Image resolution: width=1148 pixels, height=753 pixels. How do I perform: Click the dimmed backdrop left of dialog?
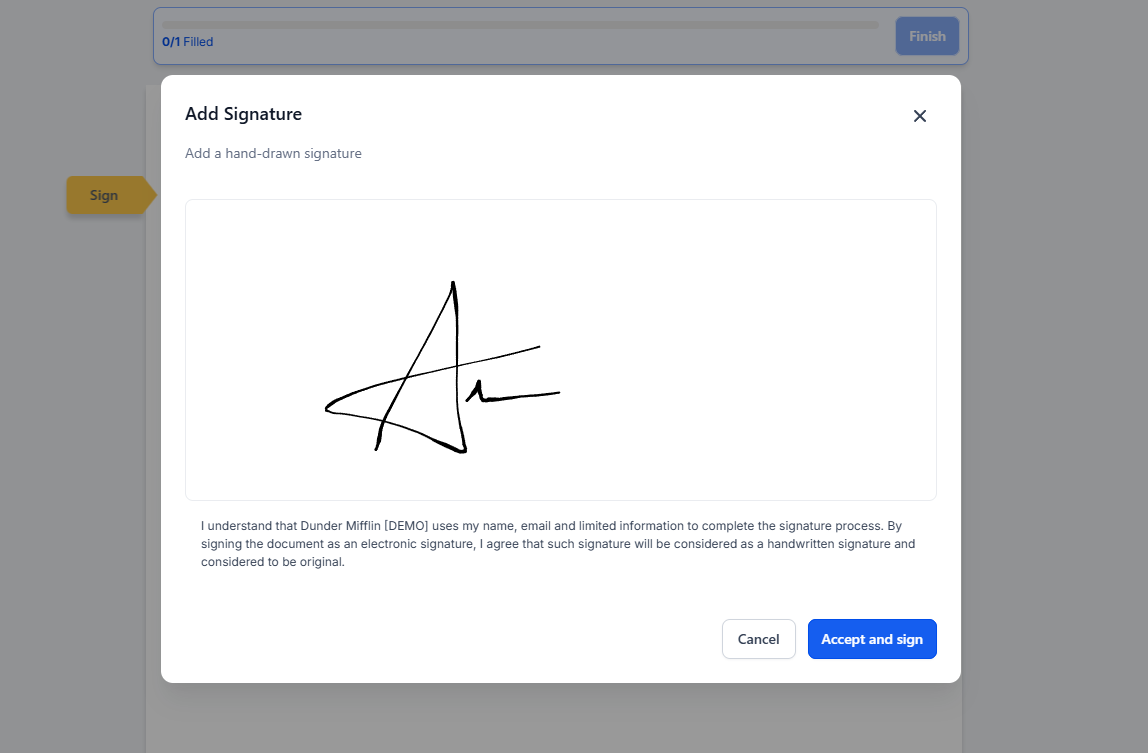click(x=73, y=439)
